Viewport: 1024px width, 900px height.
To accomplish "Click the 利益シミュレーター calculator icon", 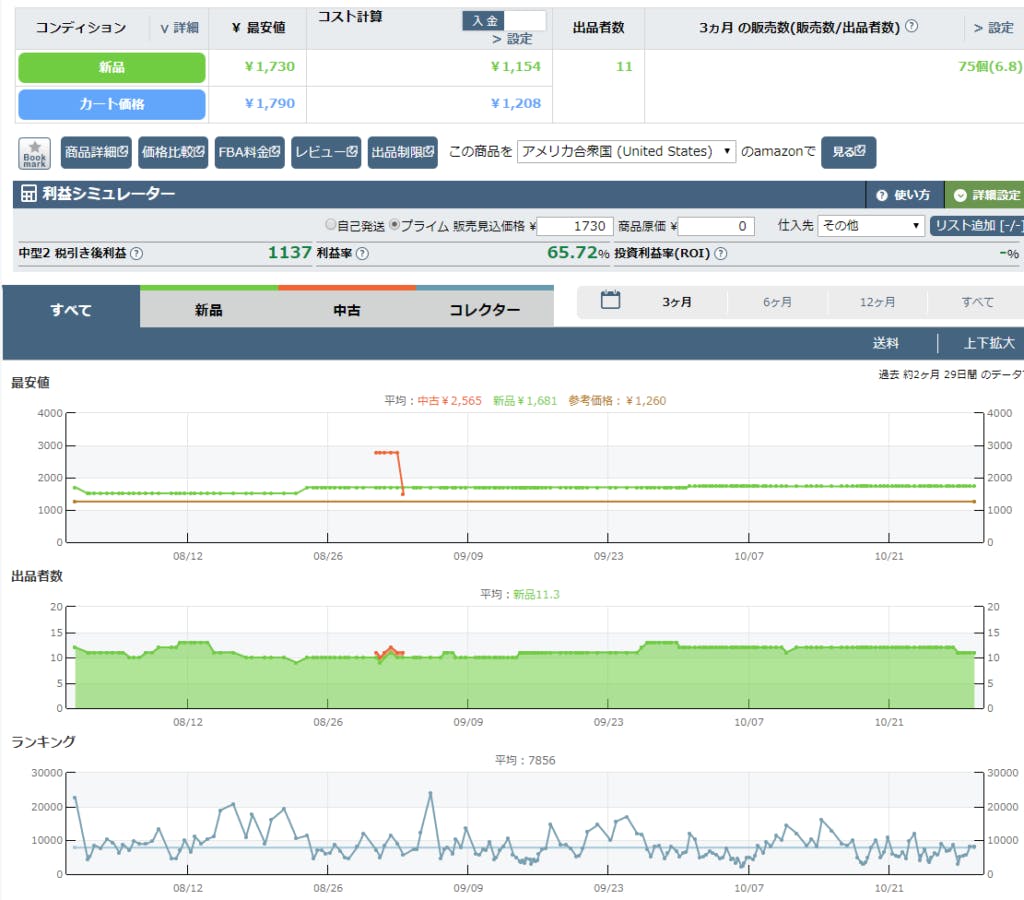I will tap(29, 194).
